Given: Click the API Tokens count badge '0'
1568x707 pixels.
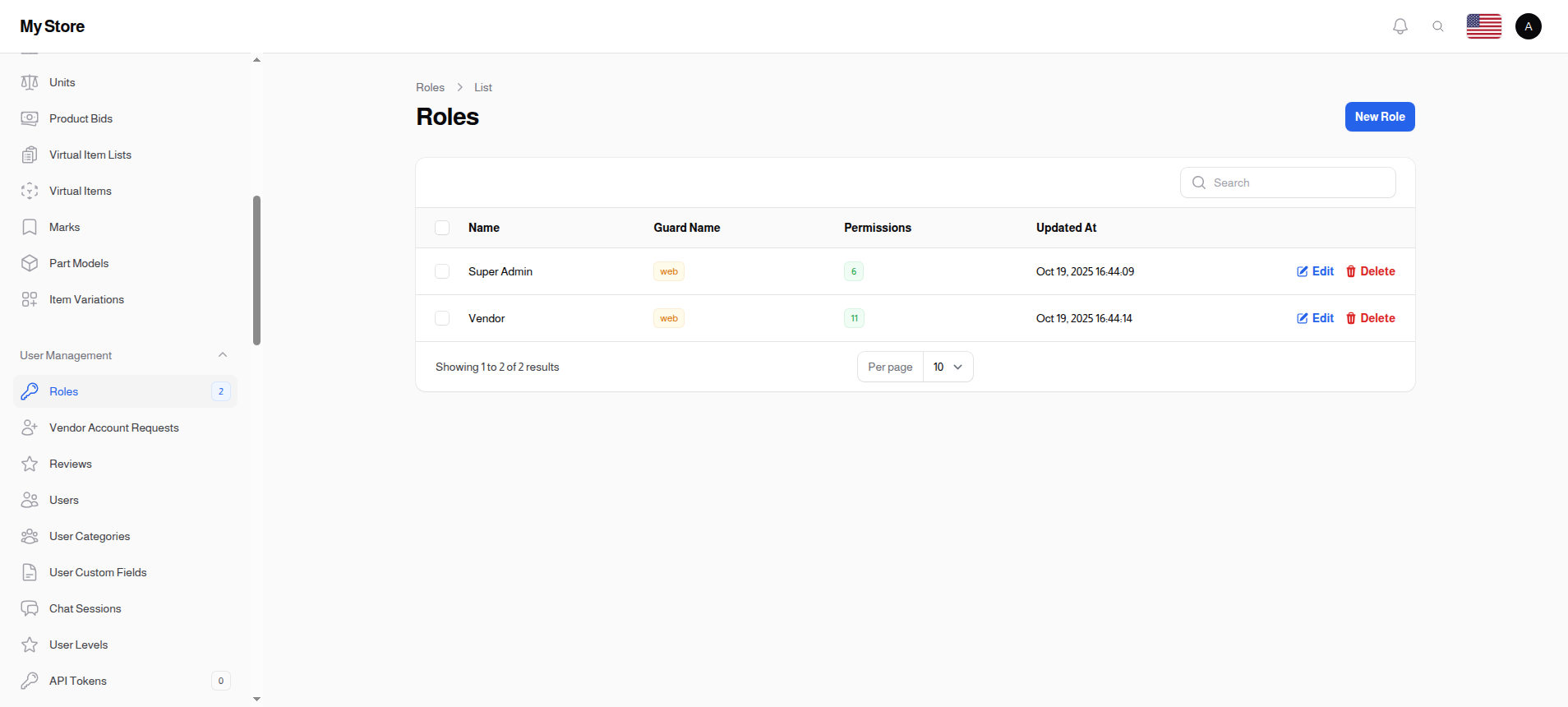Looking at the screenshot, I should (221, 681).
